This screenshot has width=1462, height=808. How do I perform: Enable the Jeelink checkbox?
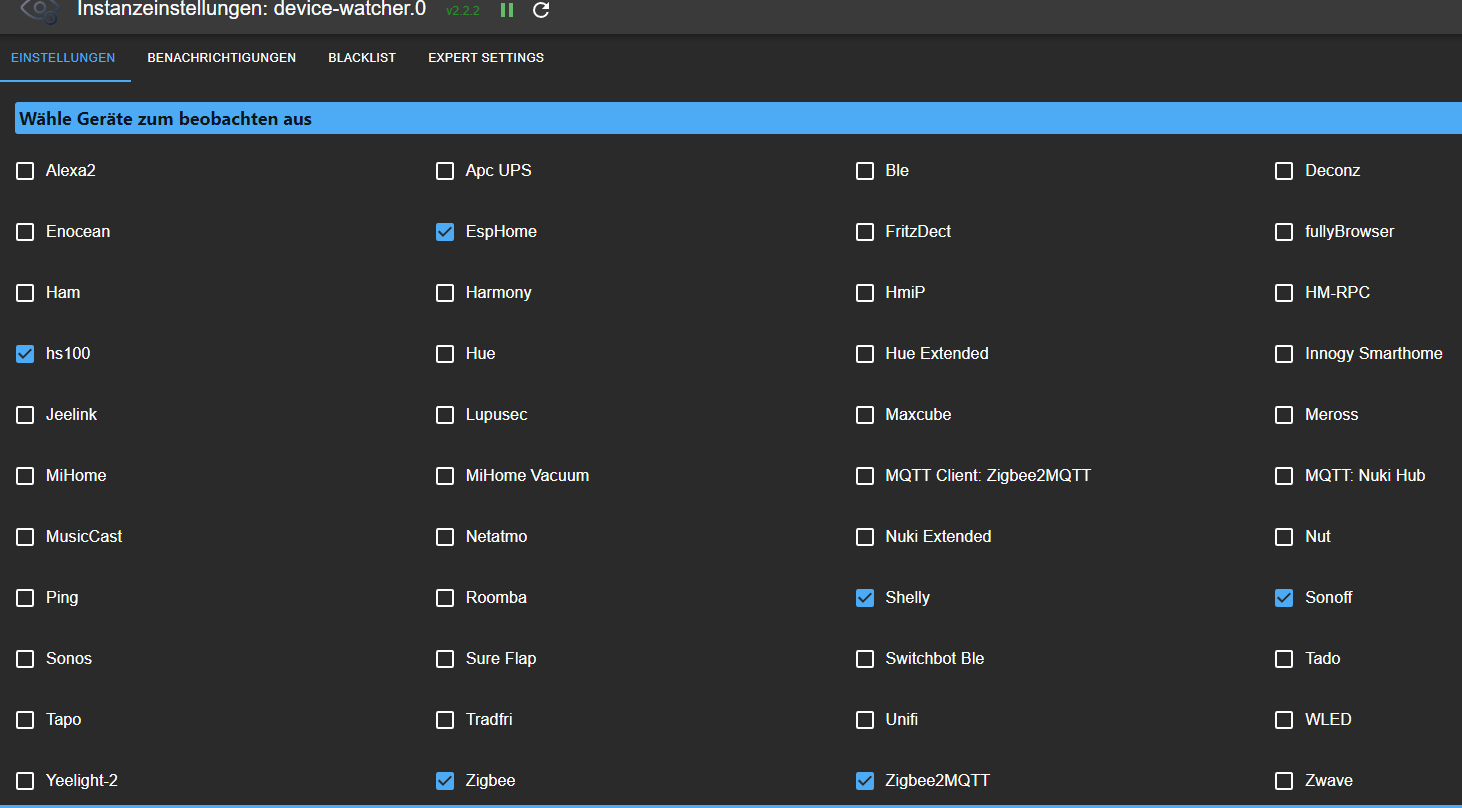[x=25, y=415]
